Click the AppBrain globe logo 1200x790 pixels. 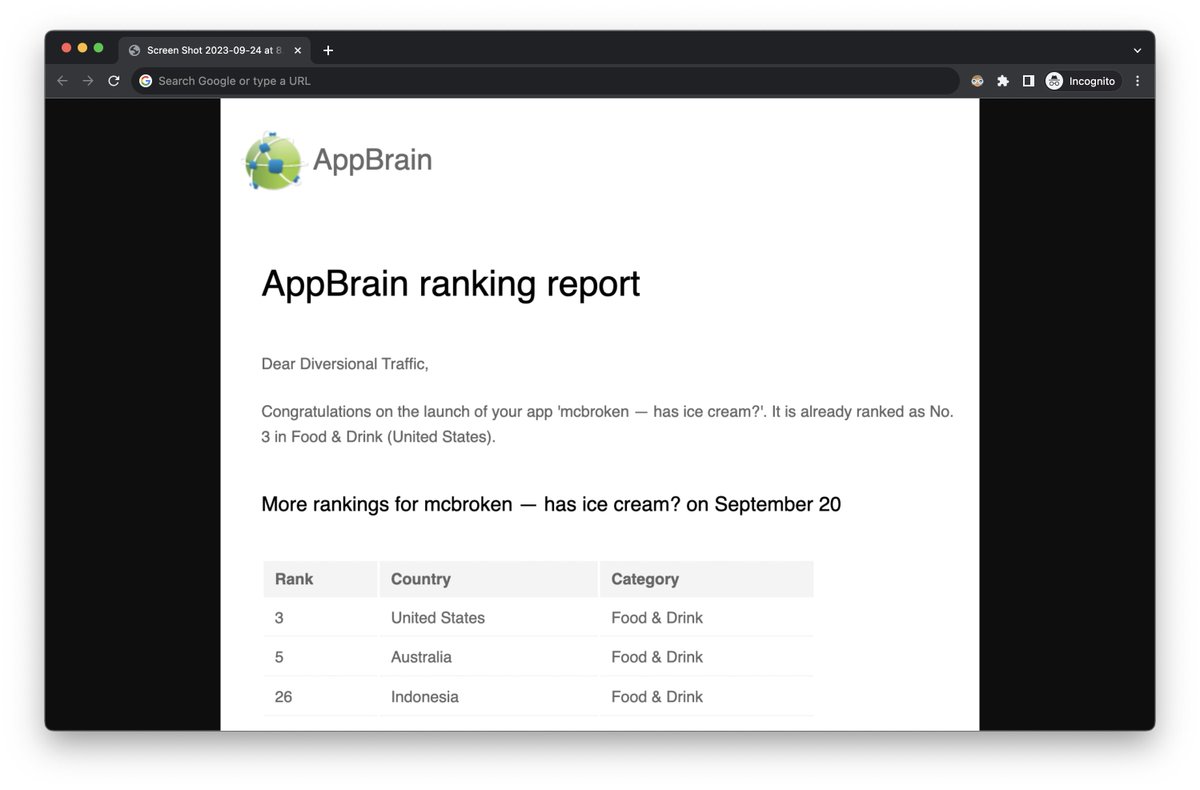tap(274, 161)
